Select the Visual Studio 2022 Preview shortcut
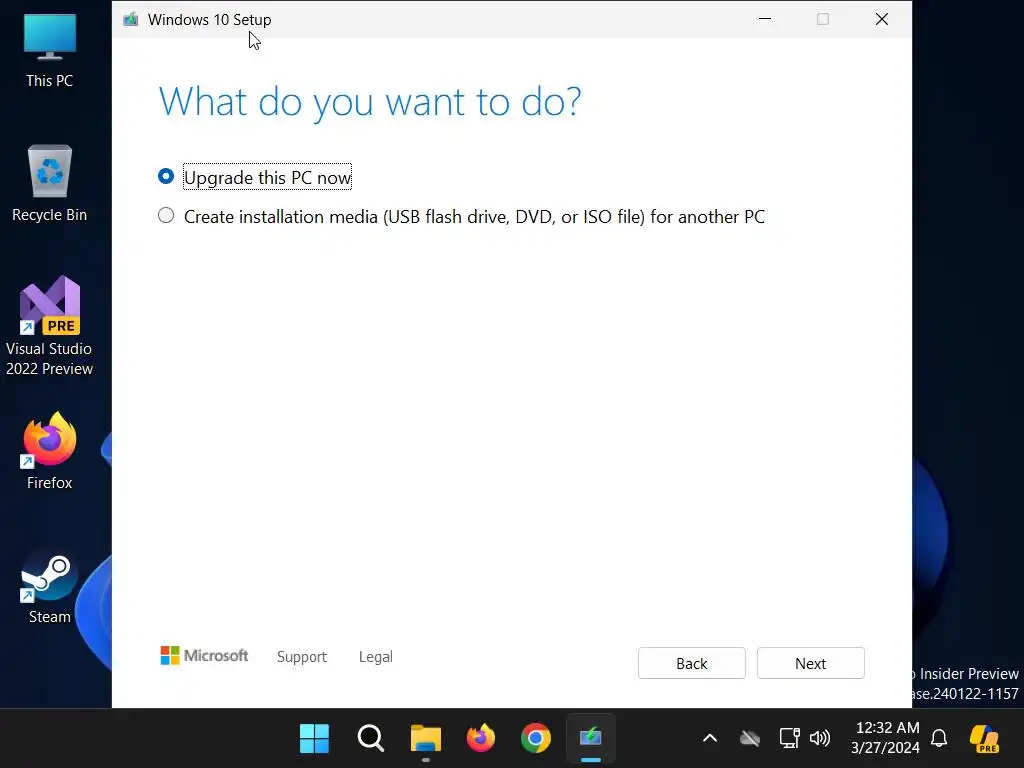This screenshot has width=1024, height=768. [x=50, y=326]
